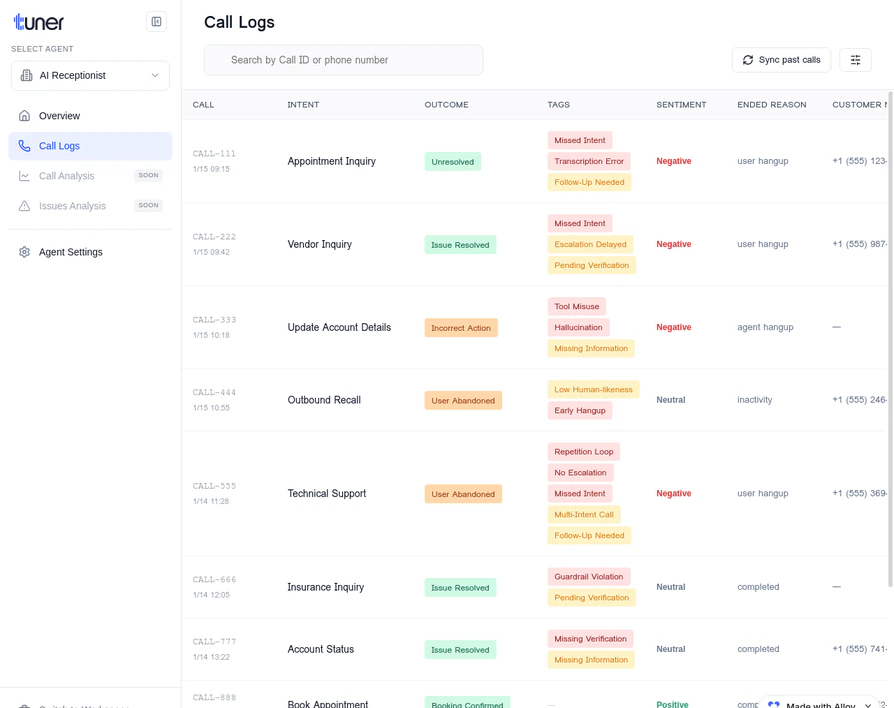
Task: Click the Overview home icon
Action: tap(24, 116)
